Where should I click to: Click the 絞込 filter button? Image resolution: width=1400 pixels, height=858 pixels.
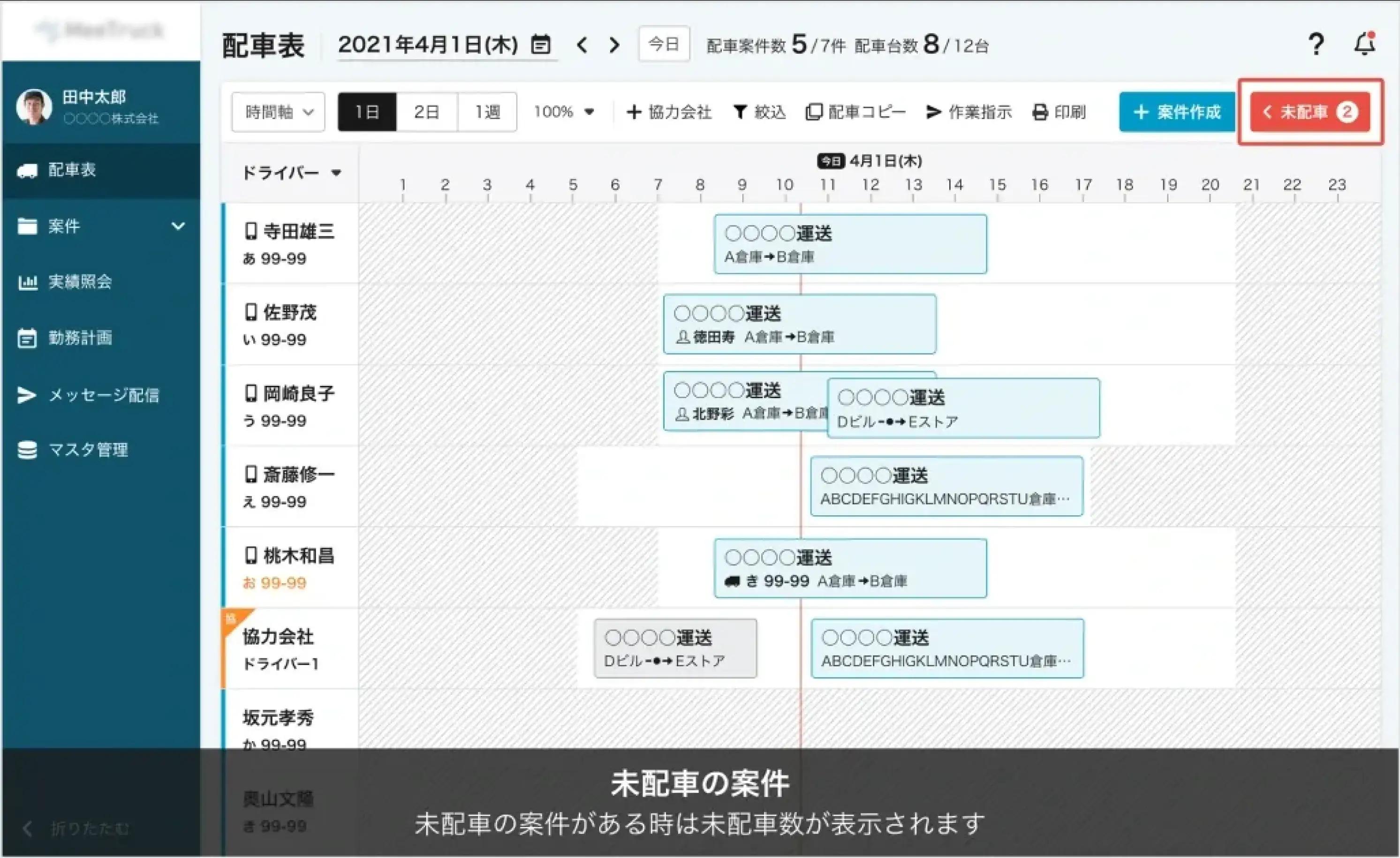[x=759, y=112]
